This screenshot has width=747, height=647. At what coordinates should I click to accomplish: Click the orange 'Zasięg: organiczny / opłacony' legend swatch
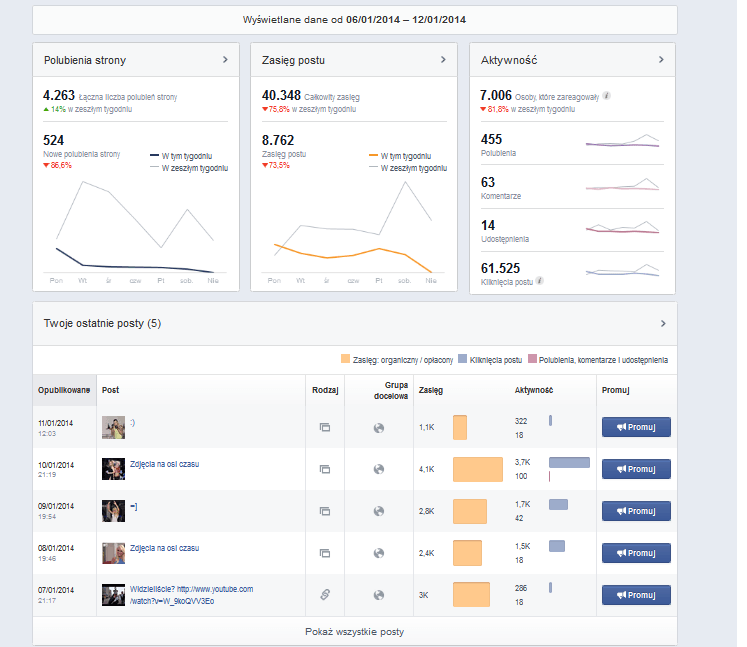(345, 360)
